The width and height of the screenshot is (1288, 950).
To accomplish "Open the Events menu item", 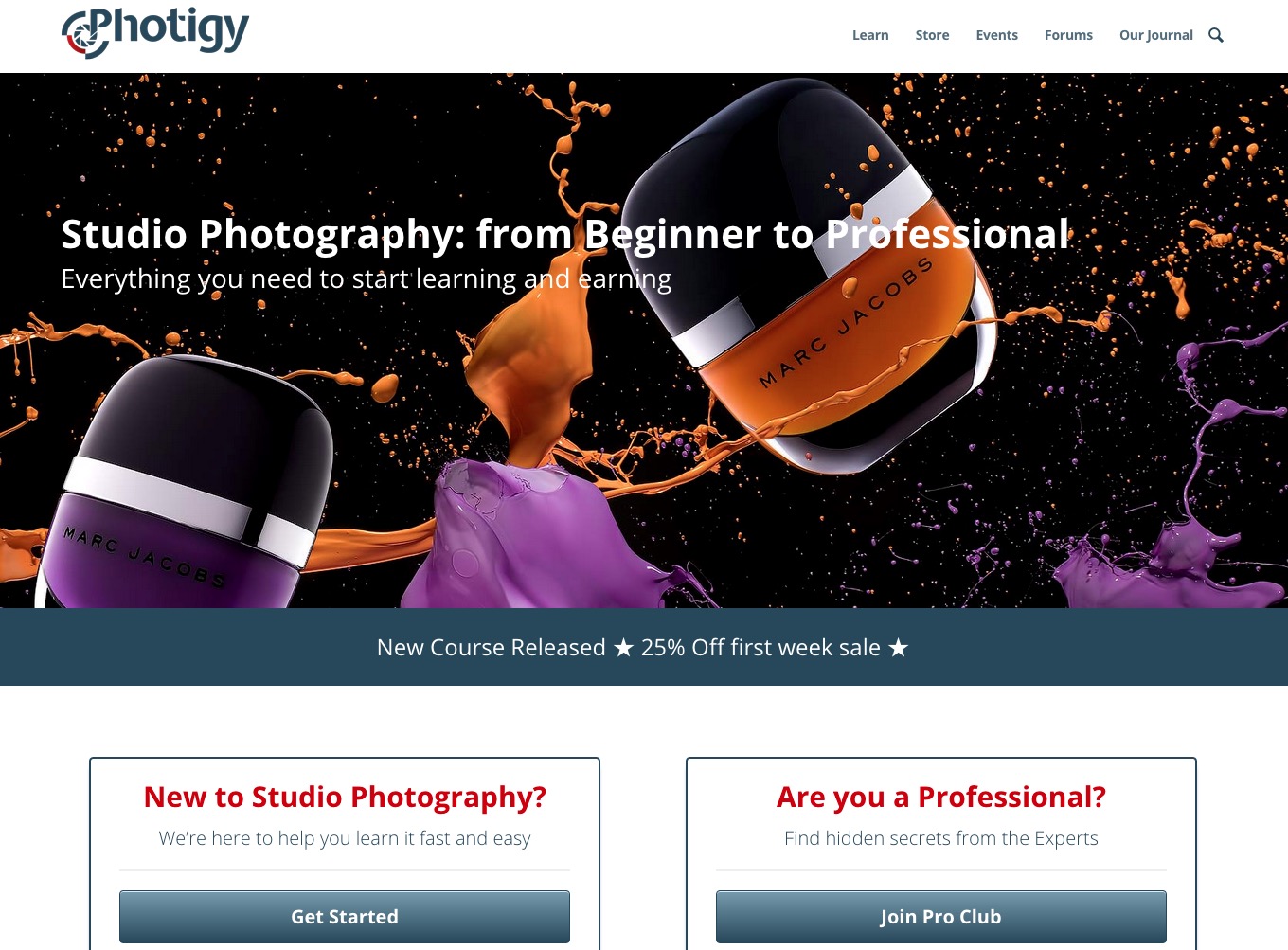I will [996, 35].
